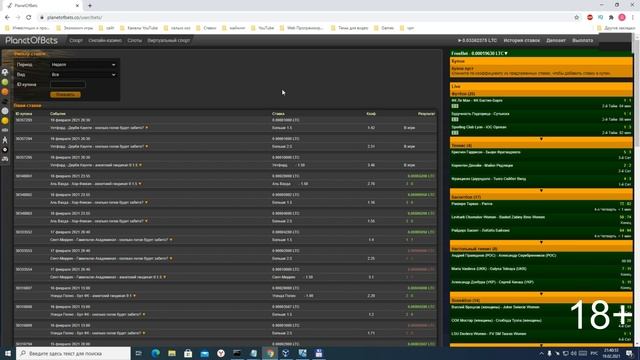Image resolution: width=640 pixels, height=360 pixels.
Task: Expand the Вид dropdown showing Все
Action: [83, 75]
